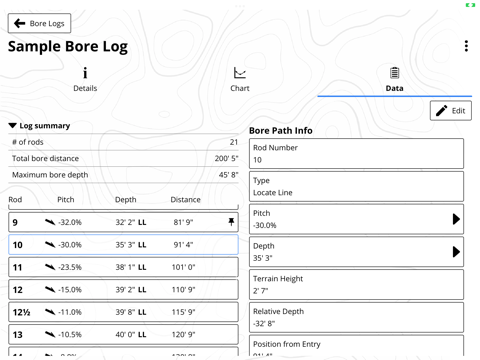Image resolution: width=480 pixels, height=360 pixels.
Task: Select rod 12 row
Action: (123, 289)
